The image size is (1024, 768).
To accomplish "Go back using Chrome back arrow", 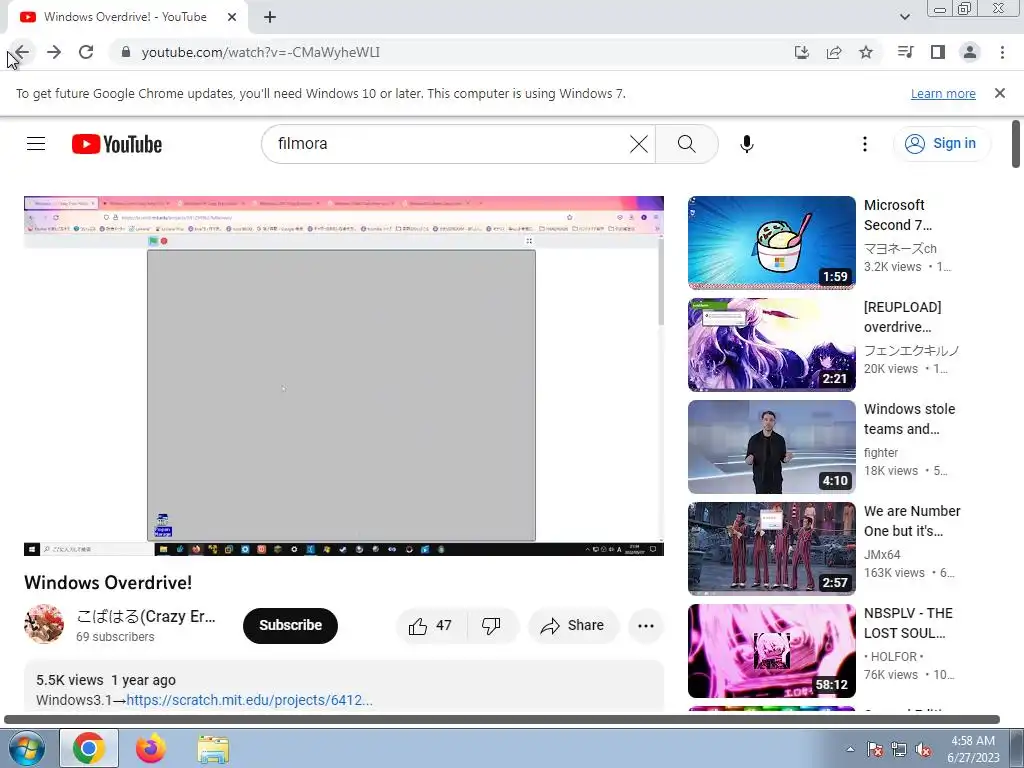I will (22, 52).
